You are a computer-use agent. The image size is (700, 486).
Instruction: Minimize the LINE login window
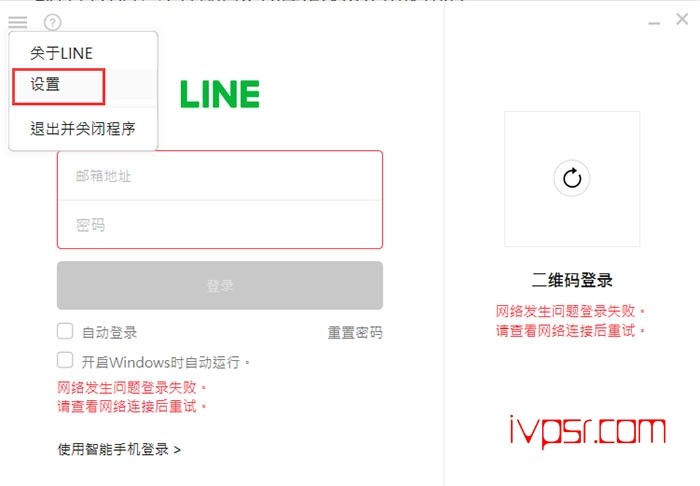click(x=654, y=22)
